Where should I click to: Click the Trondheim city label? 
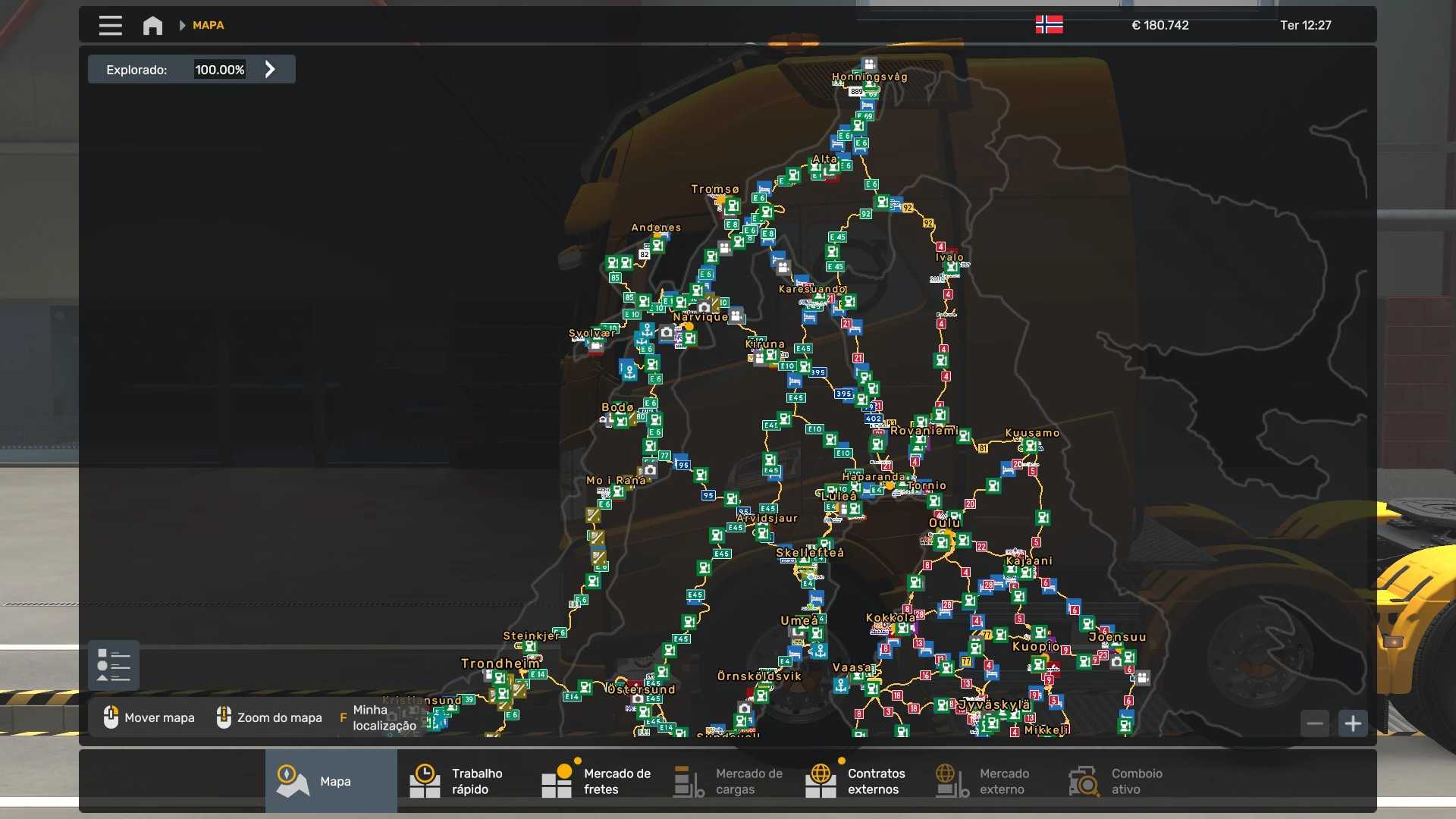[x=500, y=664]
